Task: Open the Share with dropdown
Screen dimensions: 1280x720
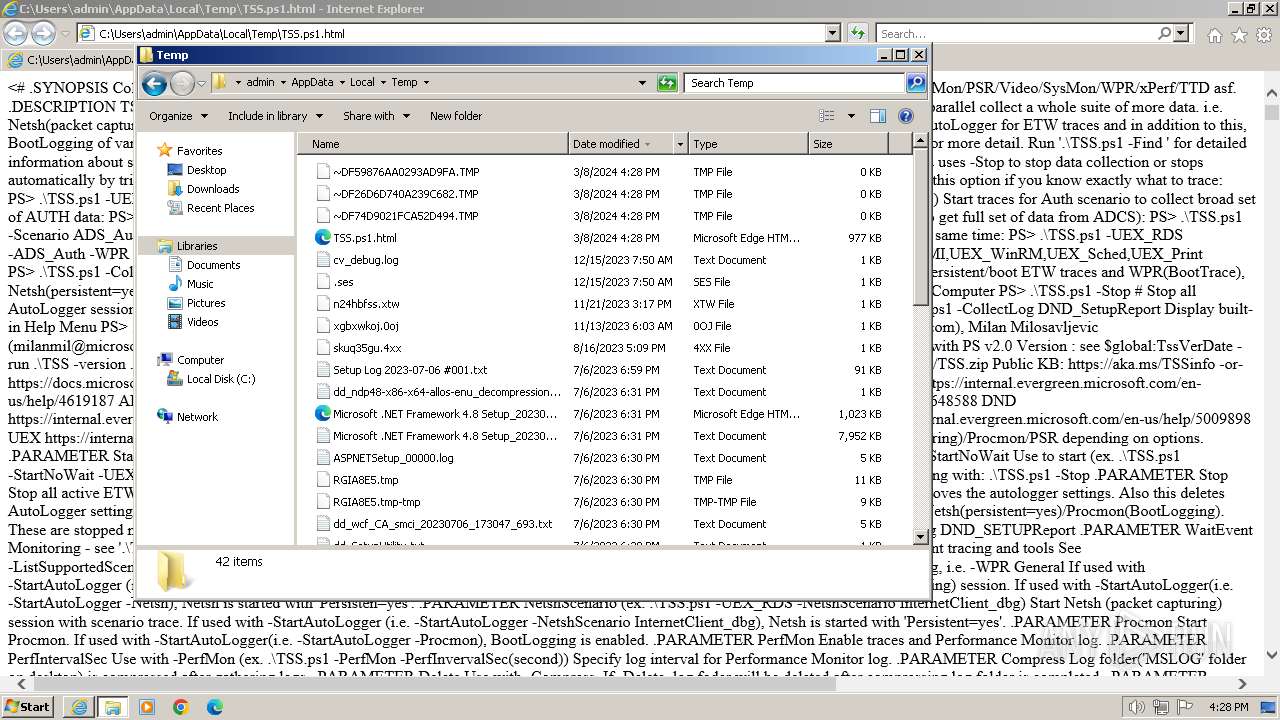Action: pyautogui.click(x=375, y=116)
